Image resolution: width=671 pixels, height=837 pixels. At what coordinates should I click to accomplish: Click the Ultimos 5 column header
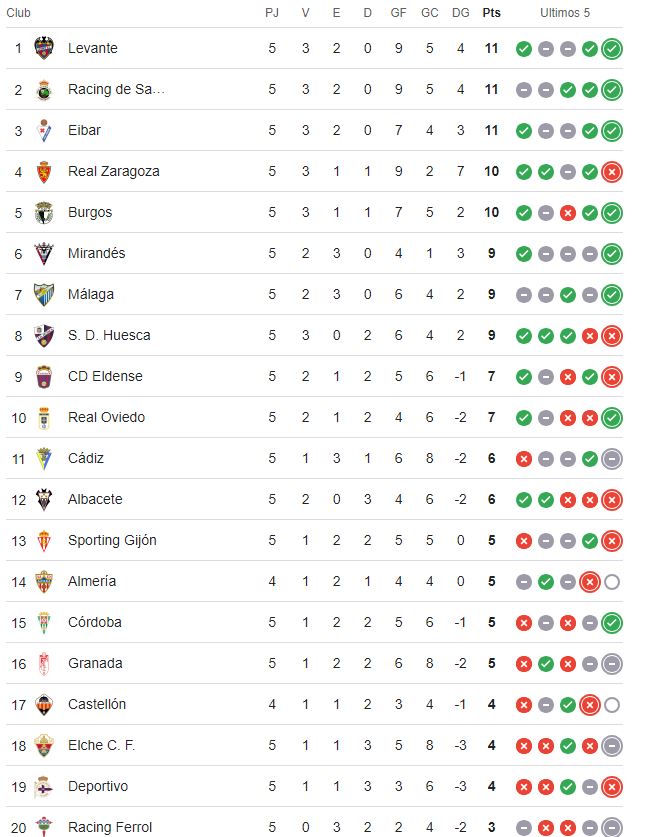click(x=565, y=13)
